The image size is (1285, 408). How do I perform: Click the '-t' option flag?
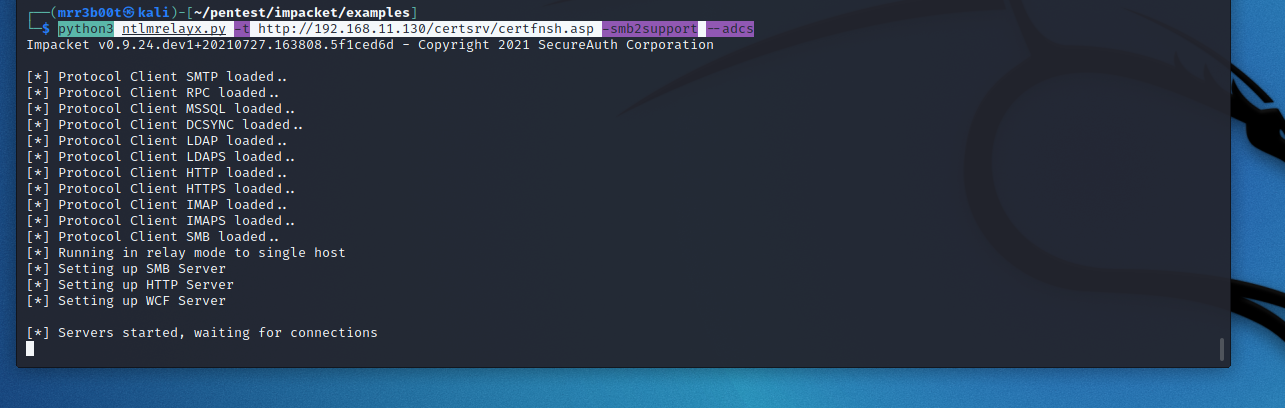coord(241,29)
